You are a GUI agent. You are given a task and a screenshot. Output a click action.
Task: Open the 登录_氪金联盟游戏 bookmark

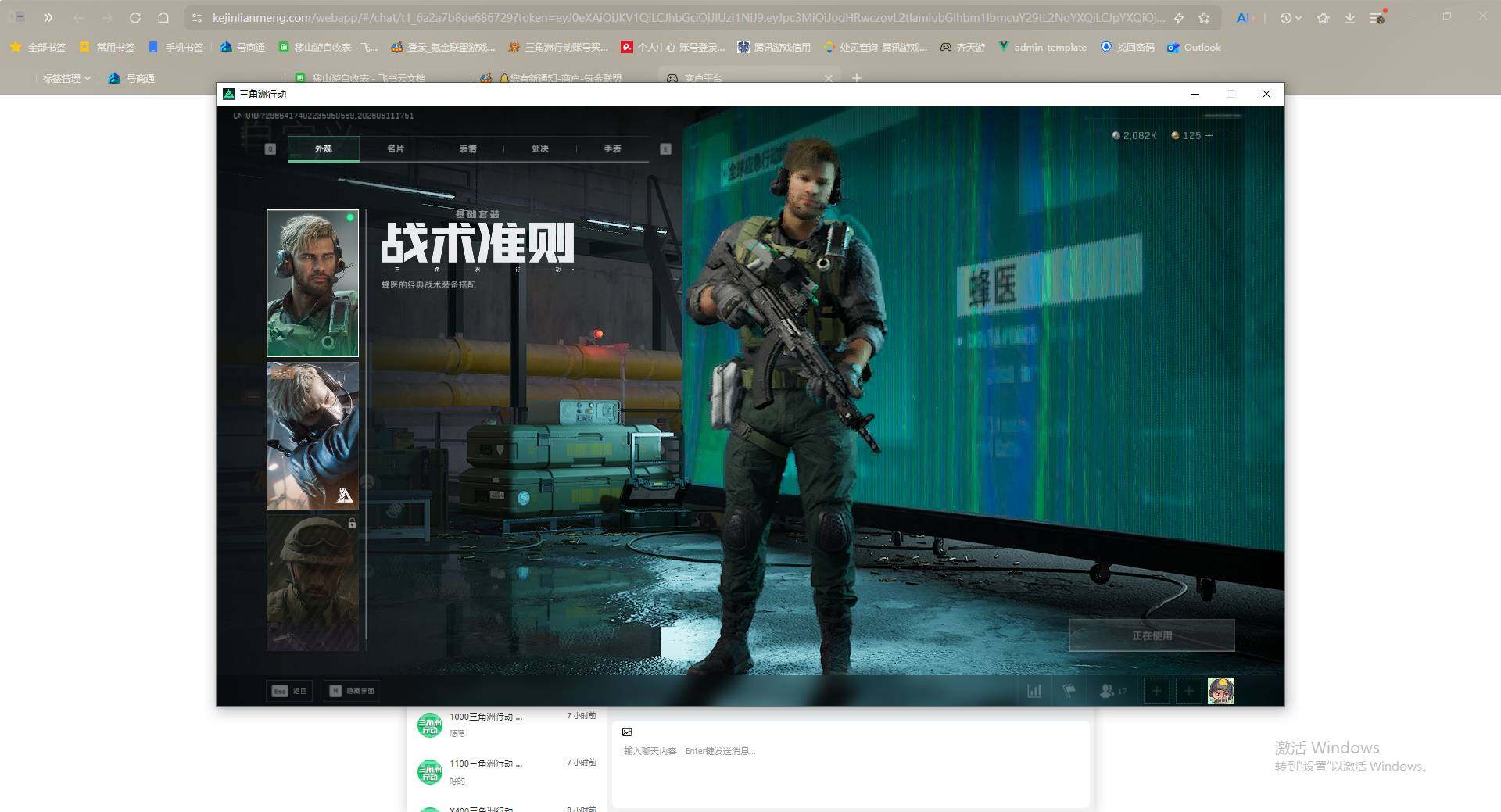tap(443, 47)
